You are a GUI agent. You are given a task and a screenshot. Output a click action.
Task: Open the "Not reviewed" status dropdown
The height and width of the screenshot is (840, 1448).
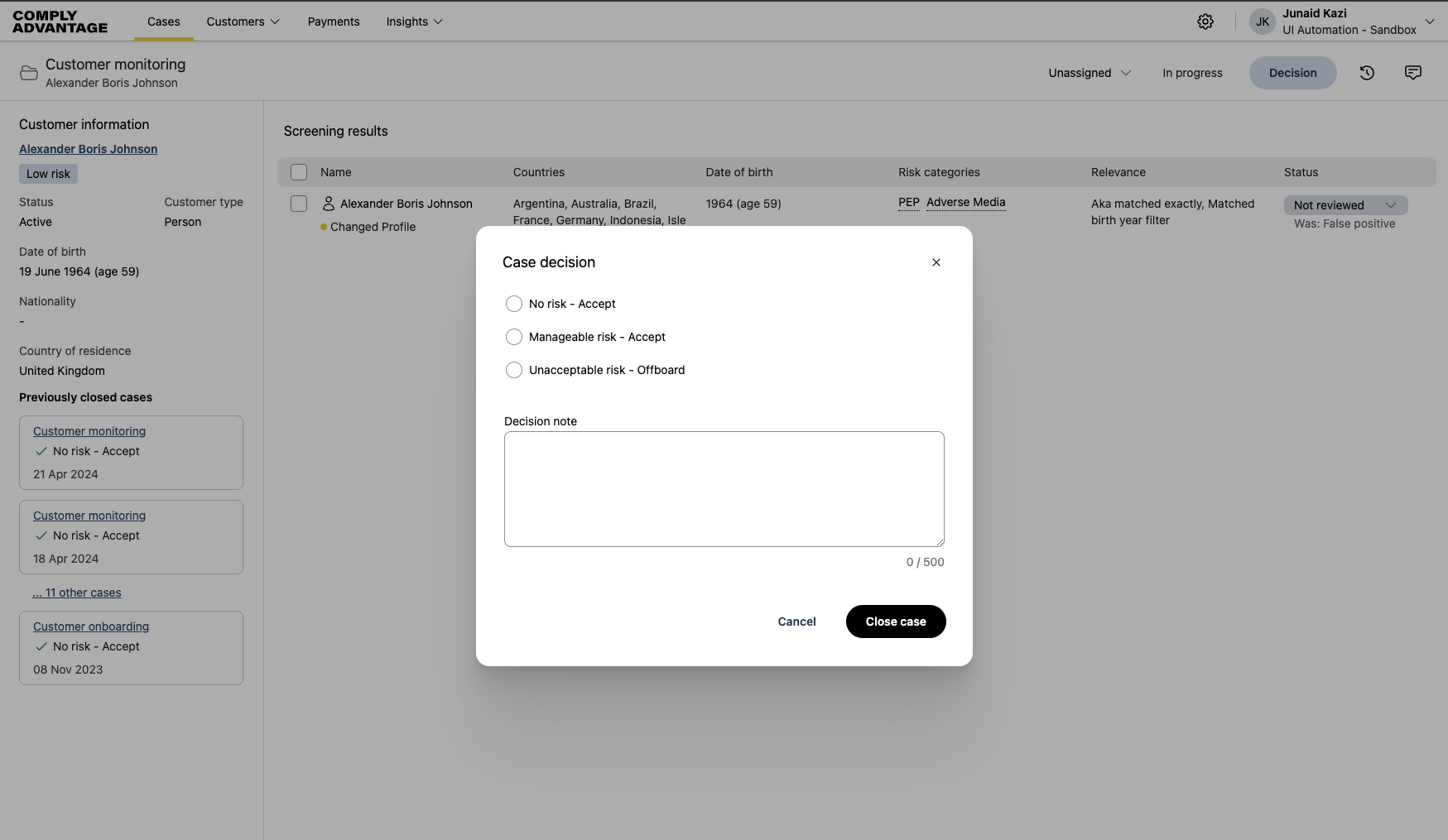[x=1345, y=204]
